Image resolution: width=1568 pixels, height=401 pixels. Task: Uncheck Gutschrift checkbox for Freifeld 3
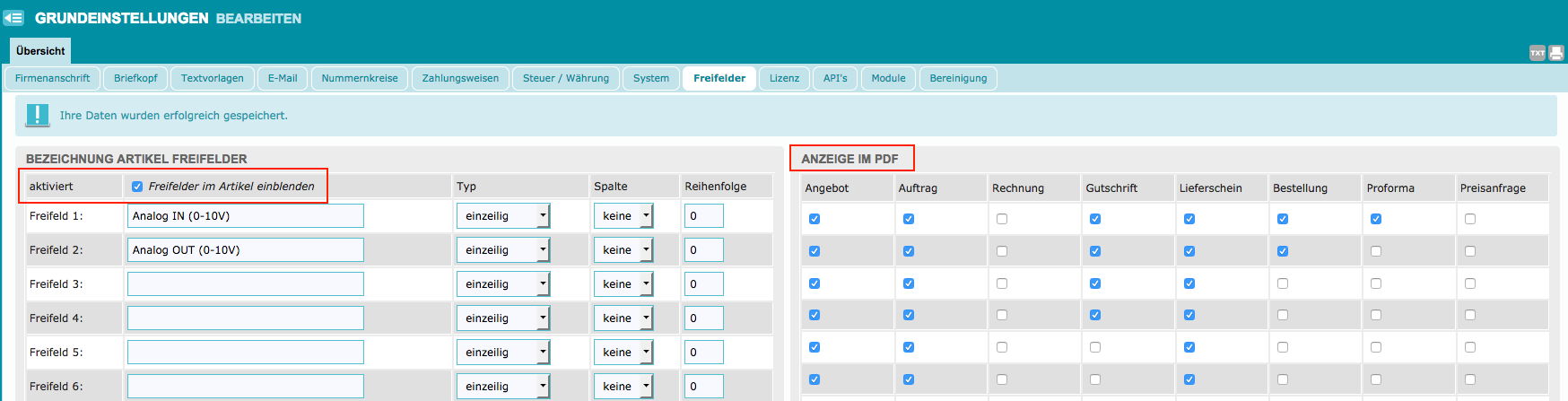(x=1095, y=283)
